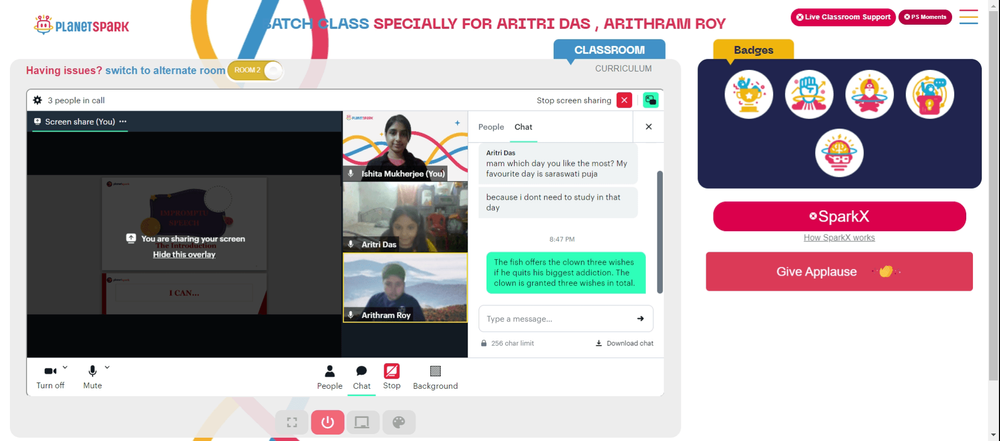
Task: Click the PlanetSpark logo
Action: (x=82, y=26)
